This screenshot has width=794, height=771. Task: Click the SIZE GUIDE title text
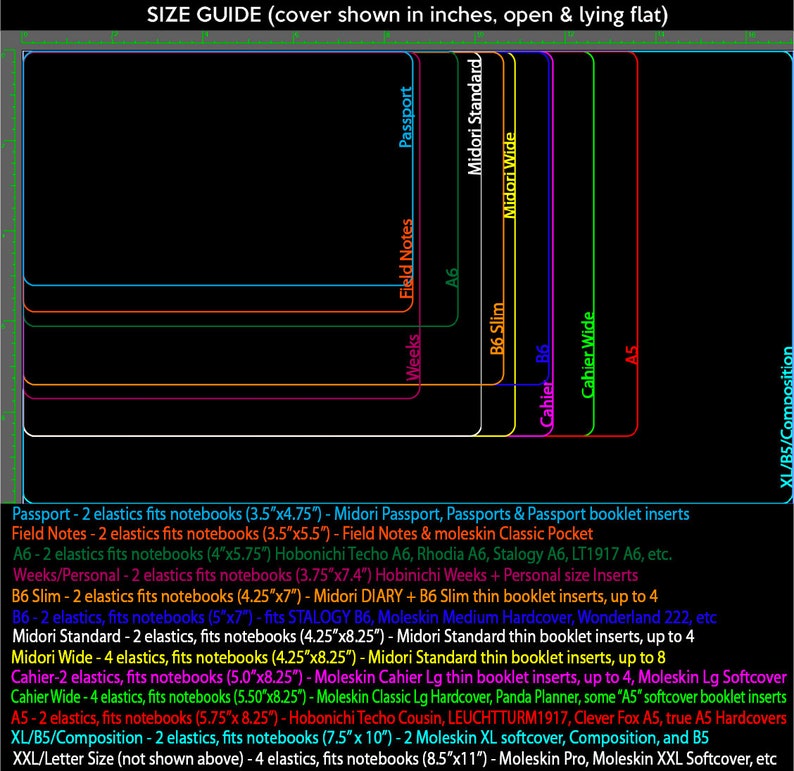(x=407, y=15)
